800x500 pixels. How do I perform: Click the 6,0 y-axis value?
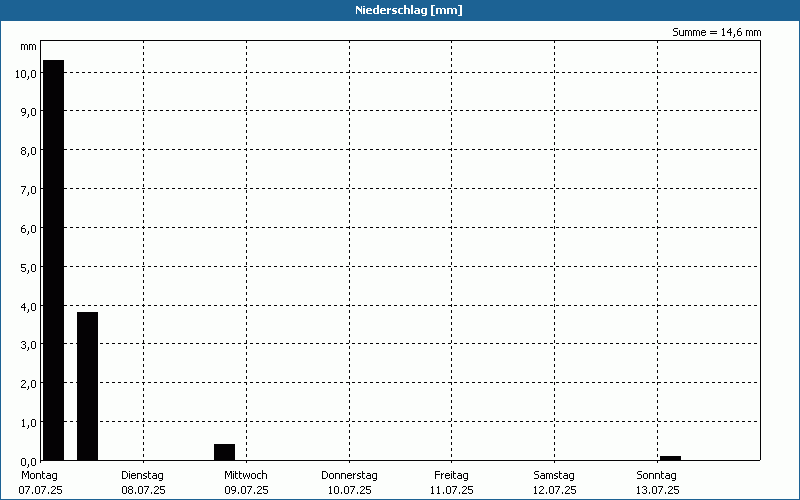click(x=29, y=229)
